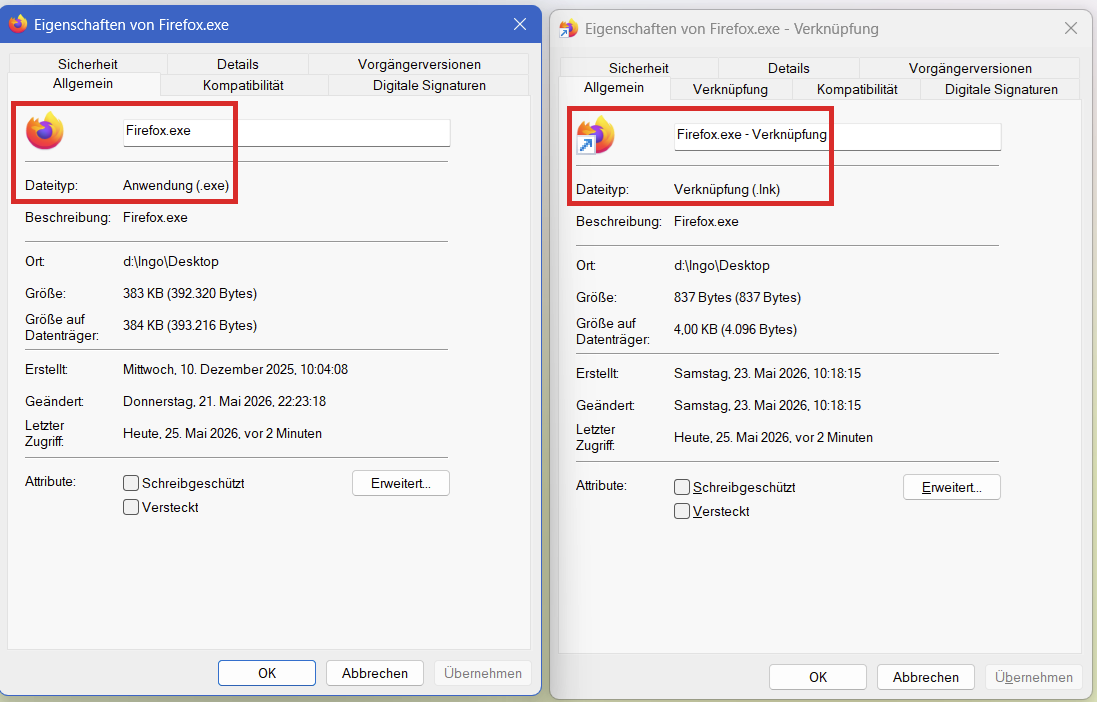Open Erweitert... attributes for the shortcut
Image resolution: width=1097 pixels, height=702 pixels.
(951, 487)
